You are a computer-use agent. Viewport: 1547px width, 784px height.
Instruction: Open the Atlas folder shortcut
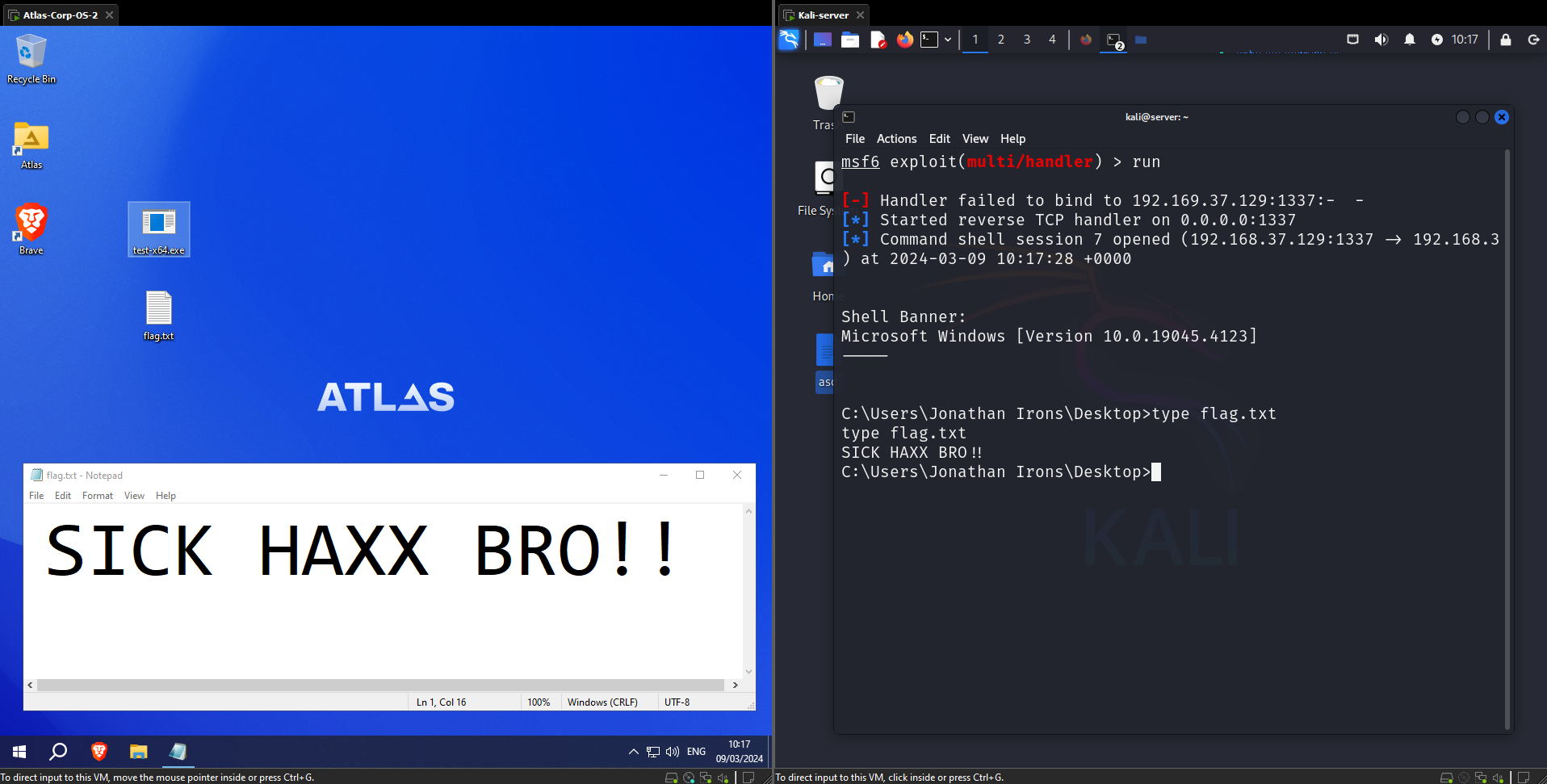click(x=31, y=145)
